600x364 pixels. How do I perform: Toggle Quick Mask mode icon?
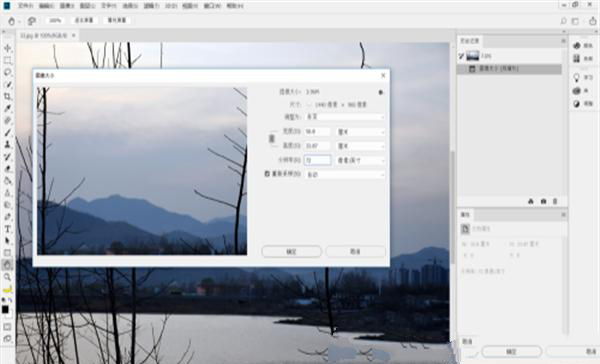(7, 327)
